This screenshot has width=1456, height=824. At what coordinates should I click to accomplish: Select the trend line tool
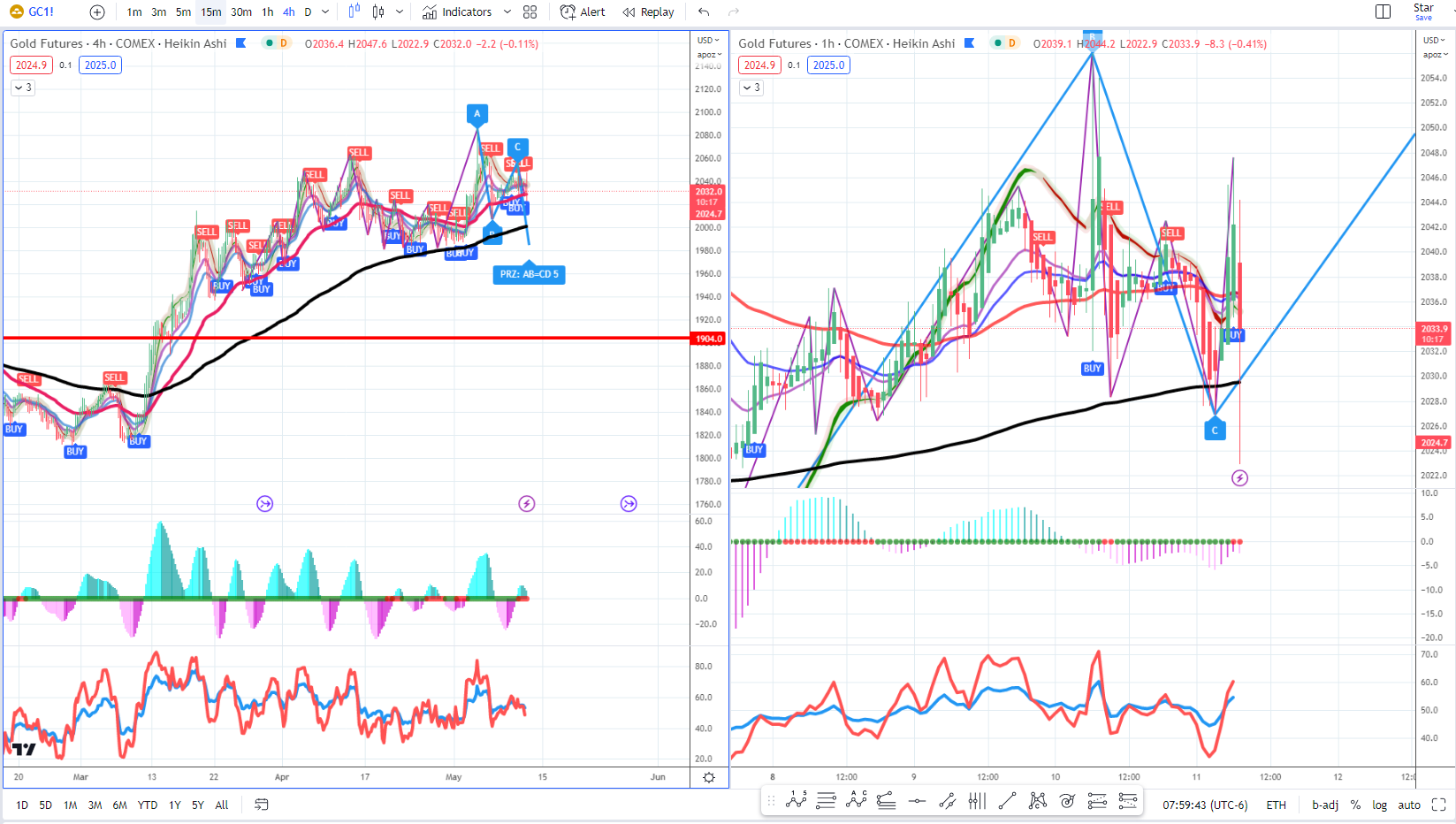[1007, 801]
